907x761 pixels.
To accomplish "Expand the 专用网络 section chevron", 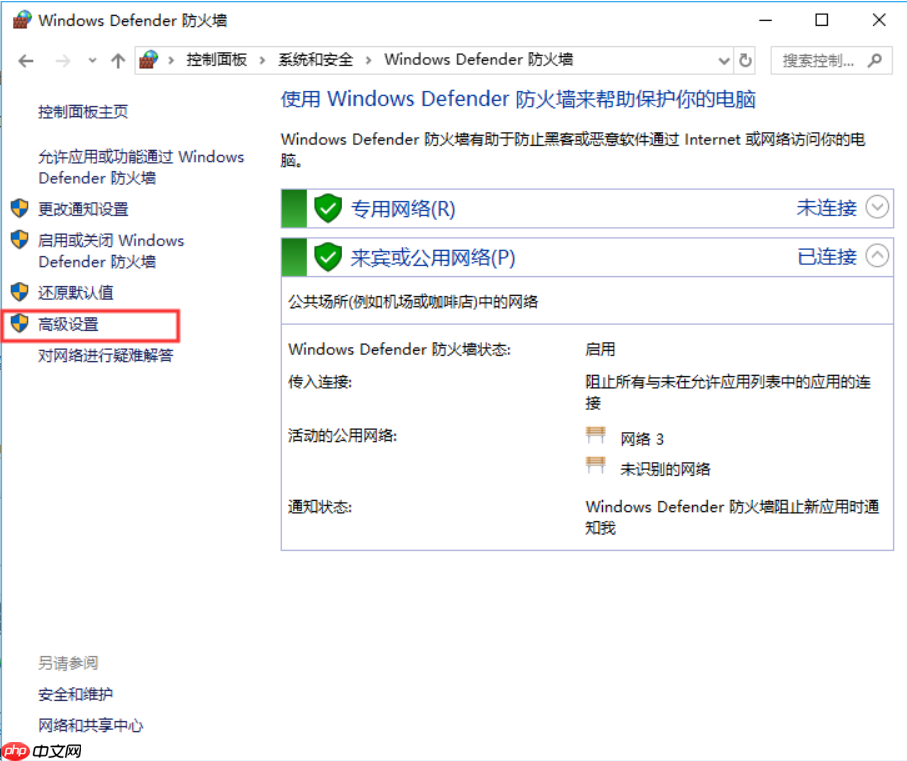I will coord(877,207).
